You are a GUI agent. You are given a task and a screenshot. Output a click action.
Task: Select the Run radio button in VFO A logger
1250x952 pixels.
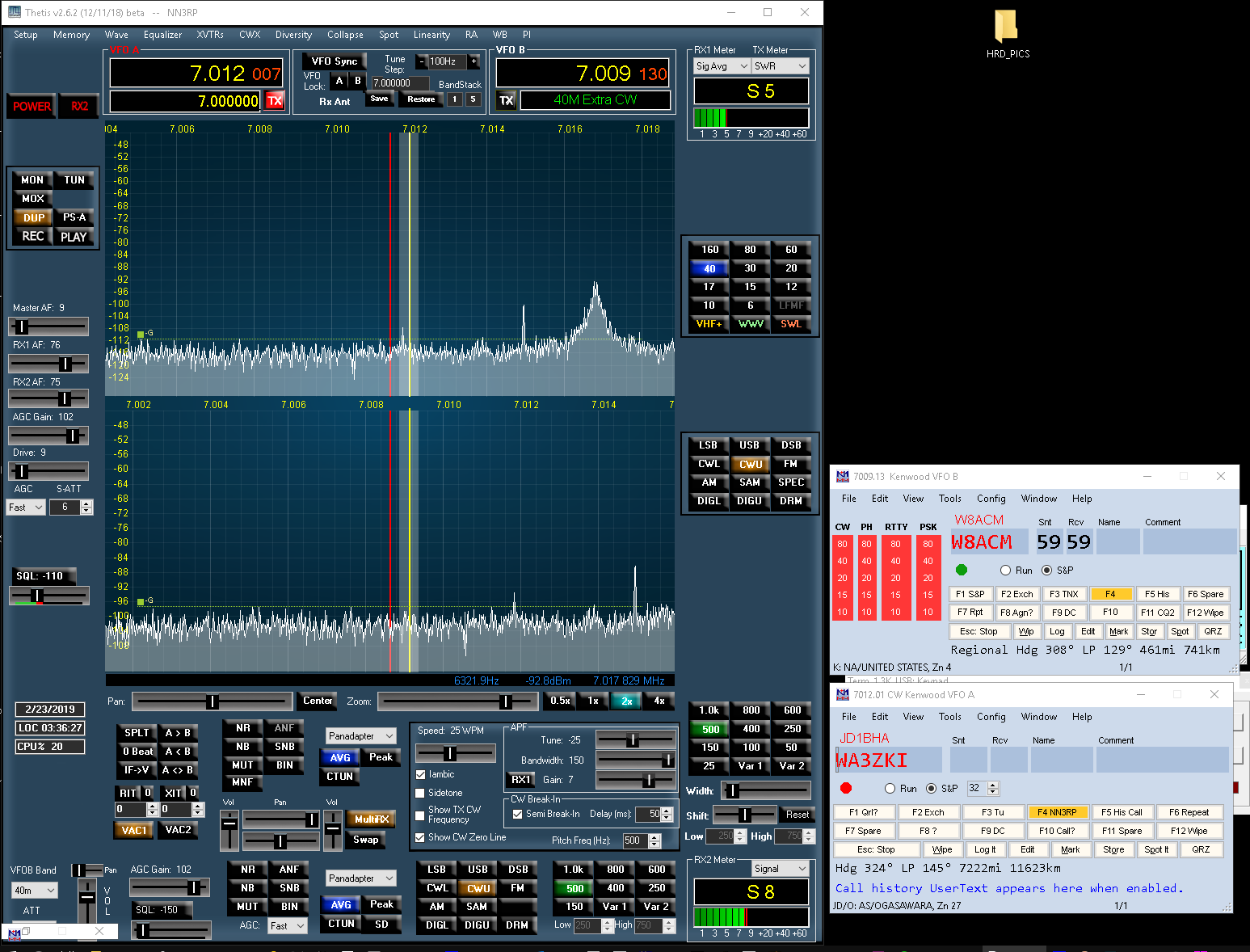[890, 788]
